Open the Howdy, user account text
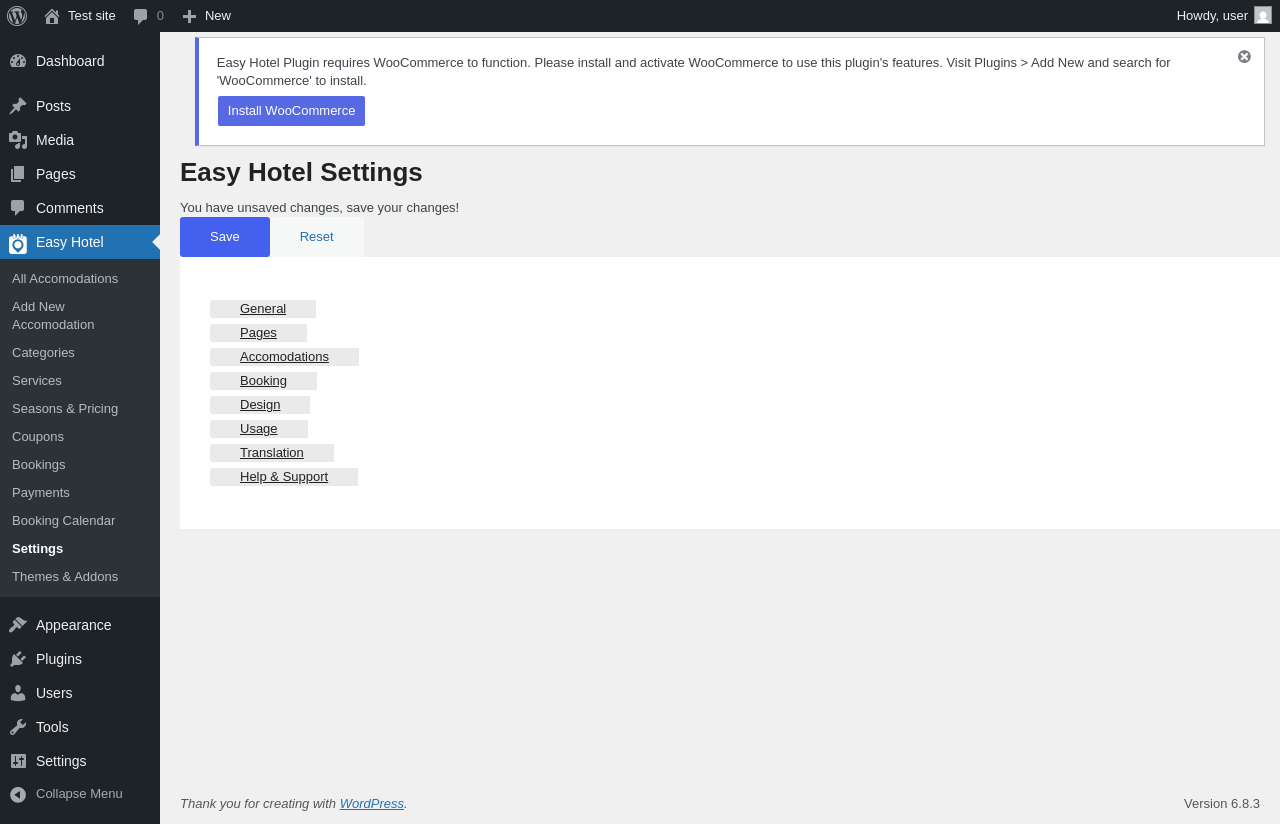Viewport: 1280px width, 824px height. point(1212,16)
